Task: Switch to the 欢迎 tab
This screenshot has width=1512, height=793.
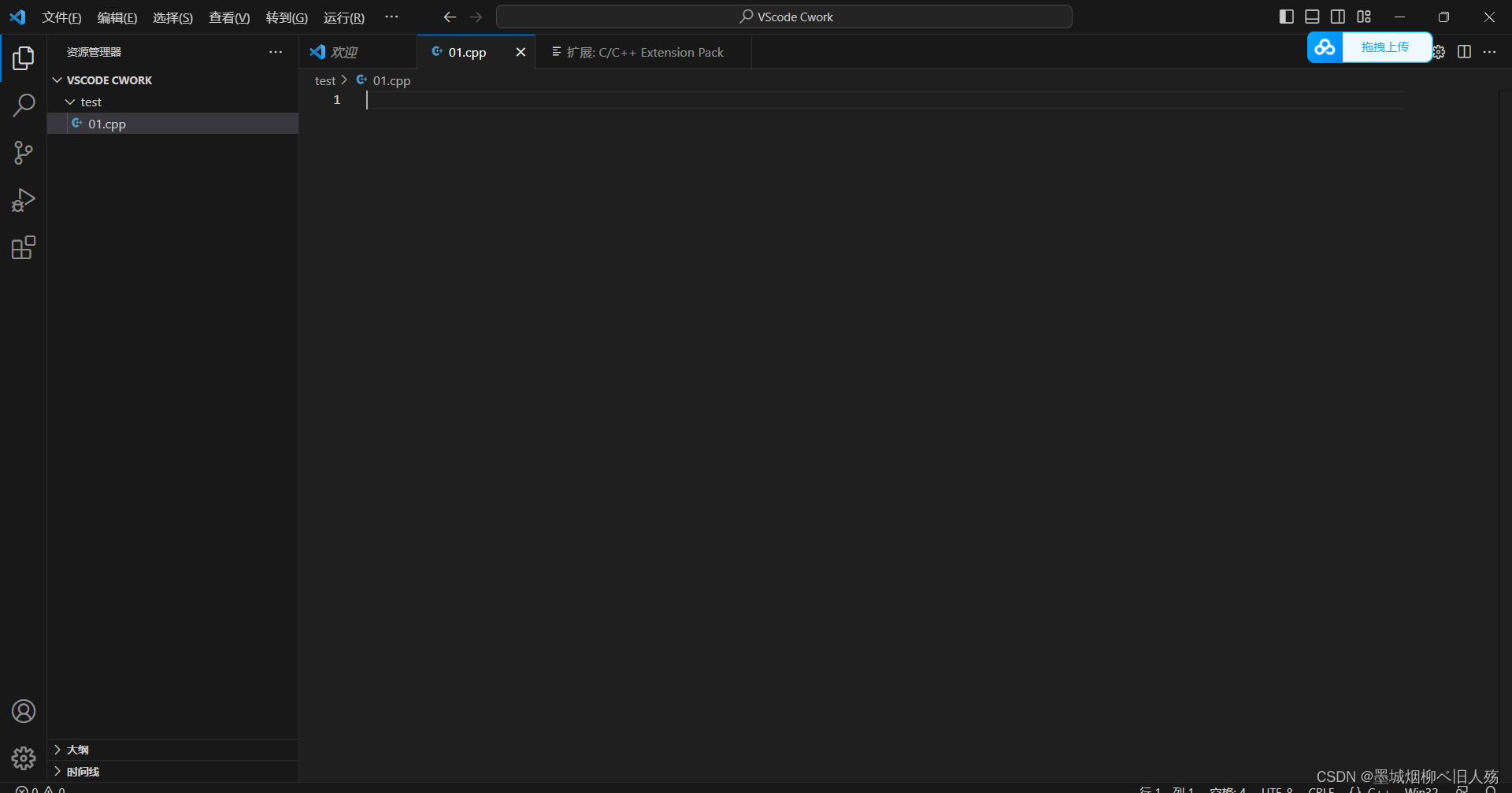Action: (358, 52)
